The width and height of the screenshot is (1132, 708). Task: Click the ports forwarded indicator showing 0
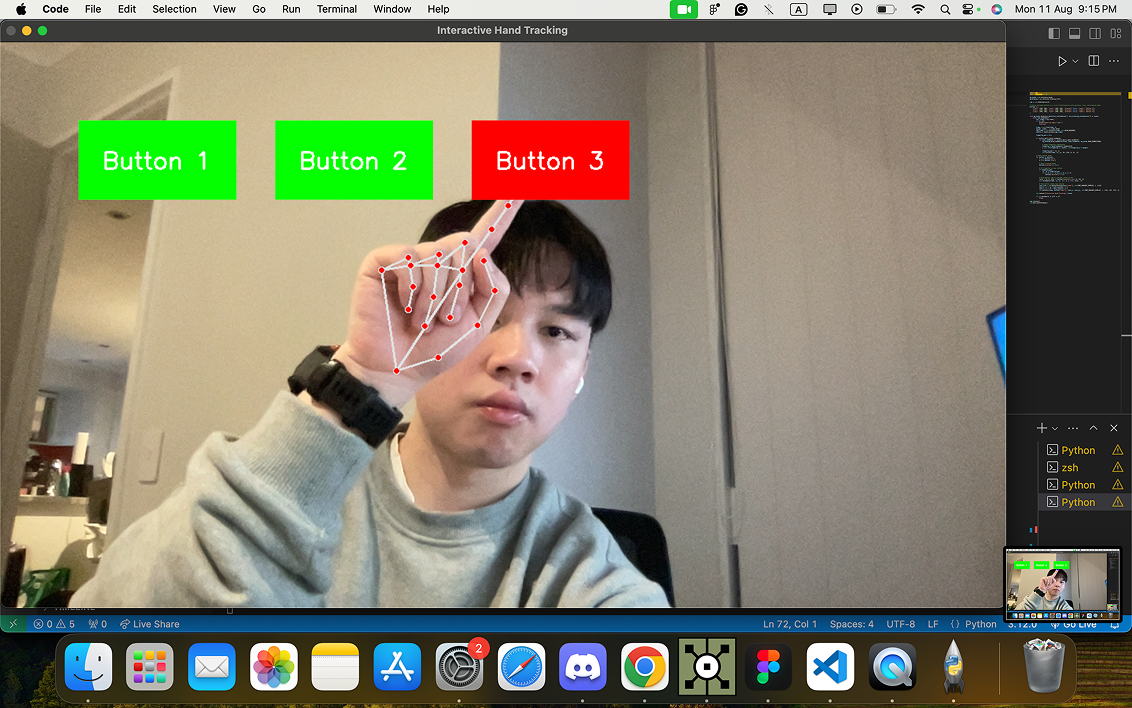coord(97,624)
